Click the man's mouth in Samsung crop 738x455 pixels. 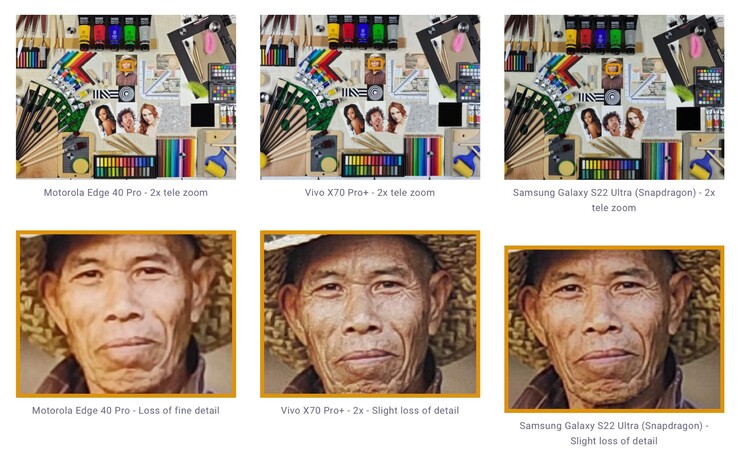(x=609, y=354)
